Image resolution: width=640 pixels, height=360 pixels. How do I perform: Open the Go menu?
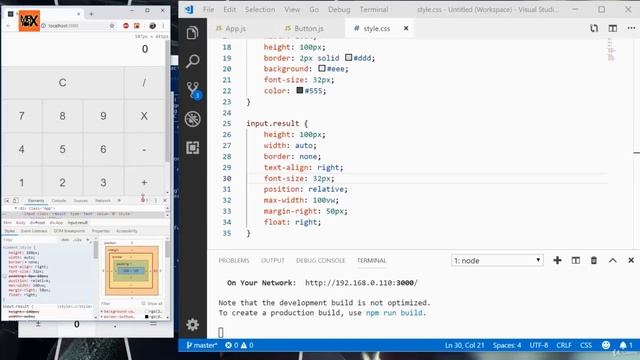(x=314, y=9)
